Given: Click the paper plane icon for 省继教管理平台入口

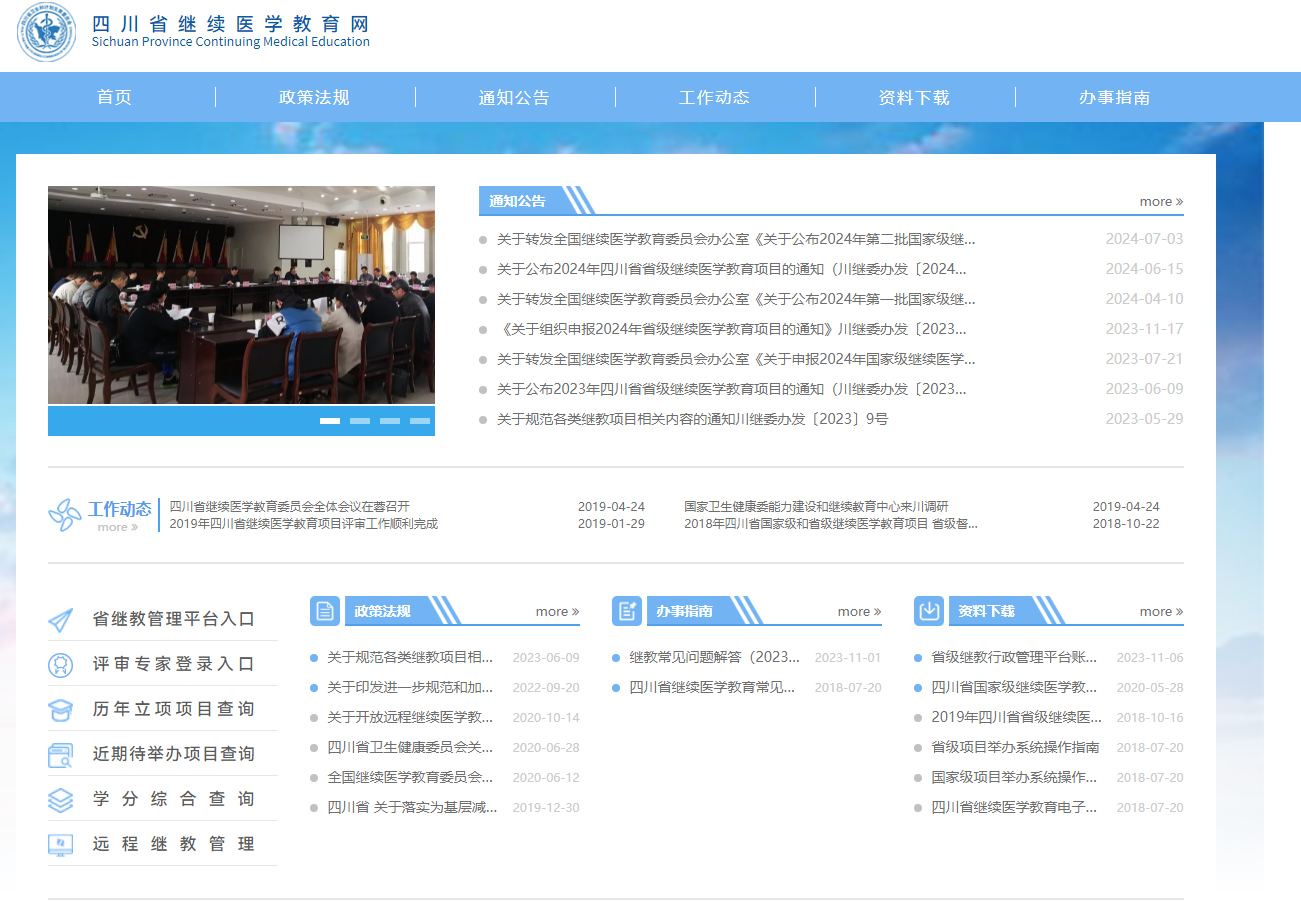Looking at the screenshot, I should pyautogui.click(x=61, y=620).
